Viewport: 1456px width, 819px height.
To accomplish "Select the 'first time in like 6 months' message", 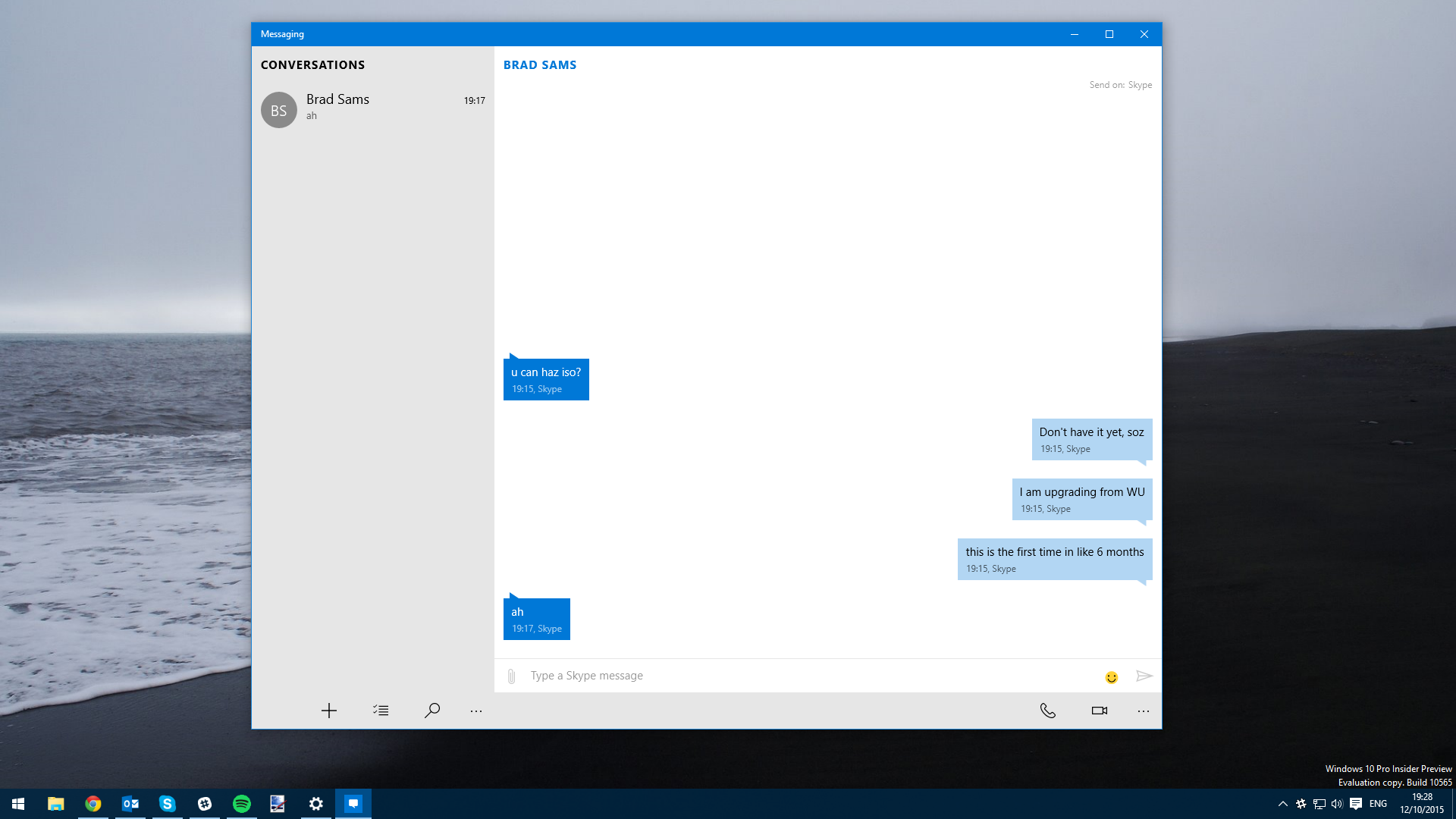I will tap(1055, 559).
